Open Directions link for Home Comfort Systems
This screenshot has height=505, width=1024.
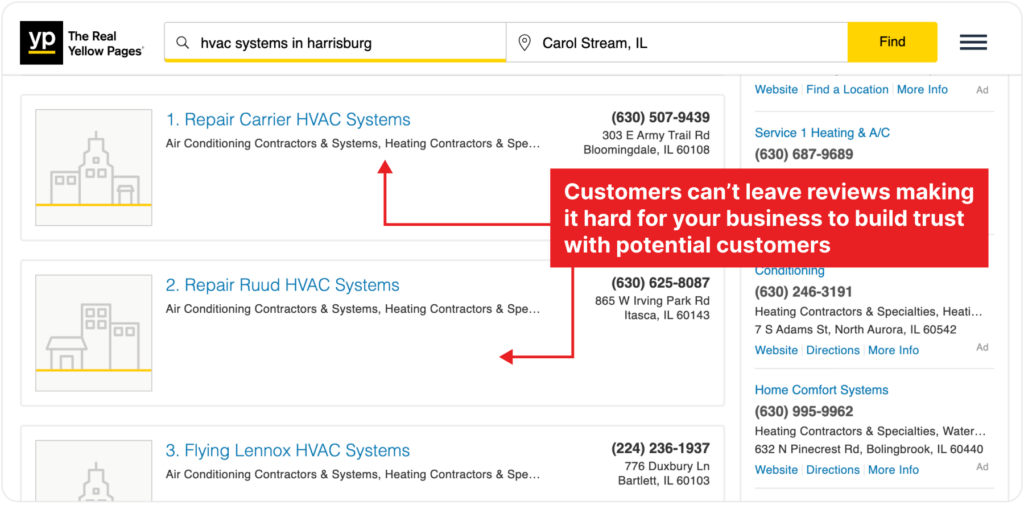pyautogui.click(x=833, y=470)
